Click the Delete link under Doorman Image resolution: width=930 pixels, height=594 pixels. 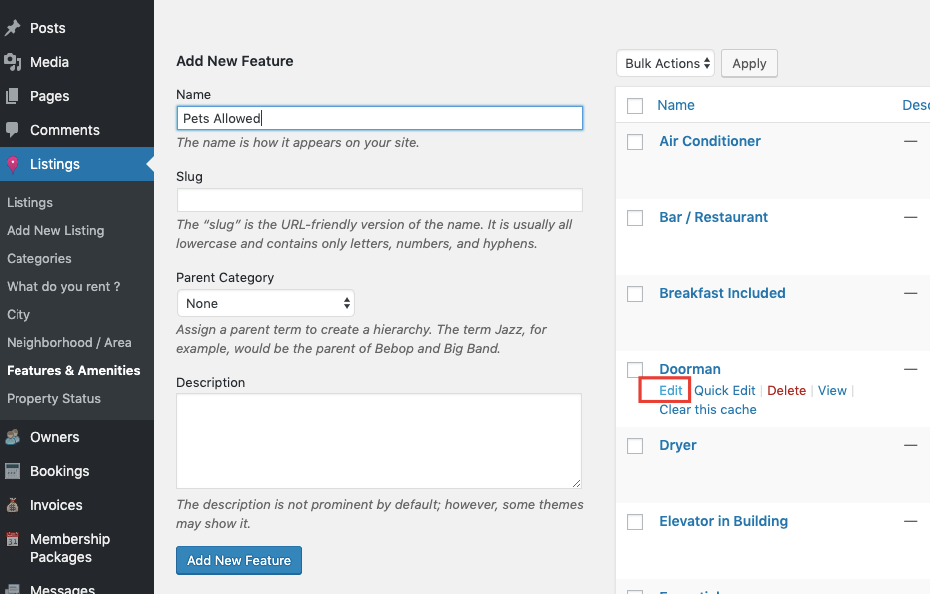[x=786, y=390]
